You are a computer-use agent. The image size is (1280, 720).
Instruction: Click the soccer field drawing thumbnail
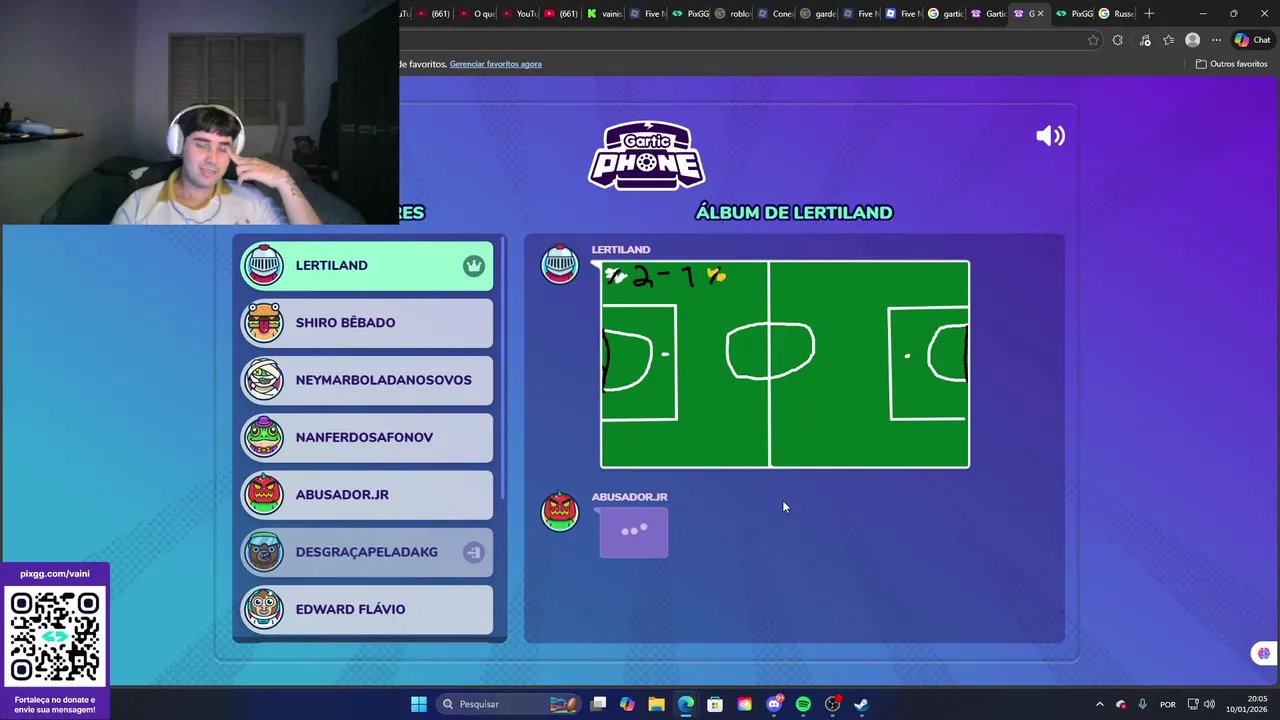pos(785,364)
